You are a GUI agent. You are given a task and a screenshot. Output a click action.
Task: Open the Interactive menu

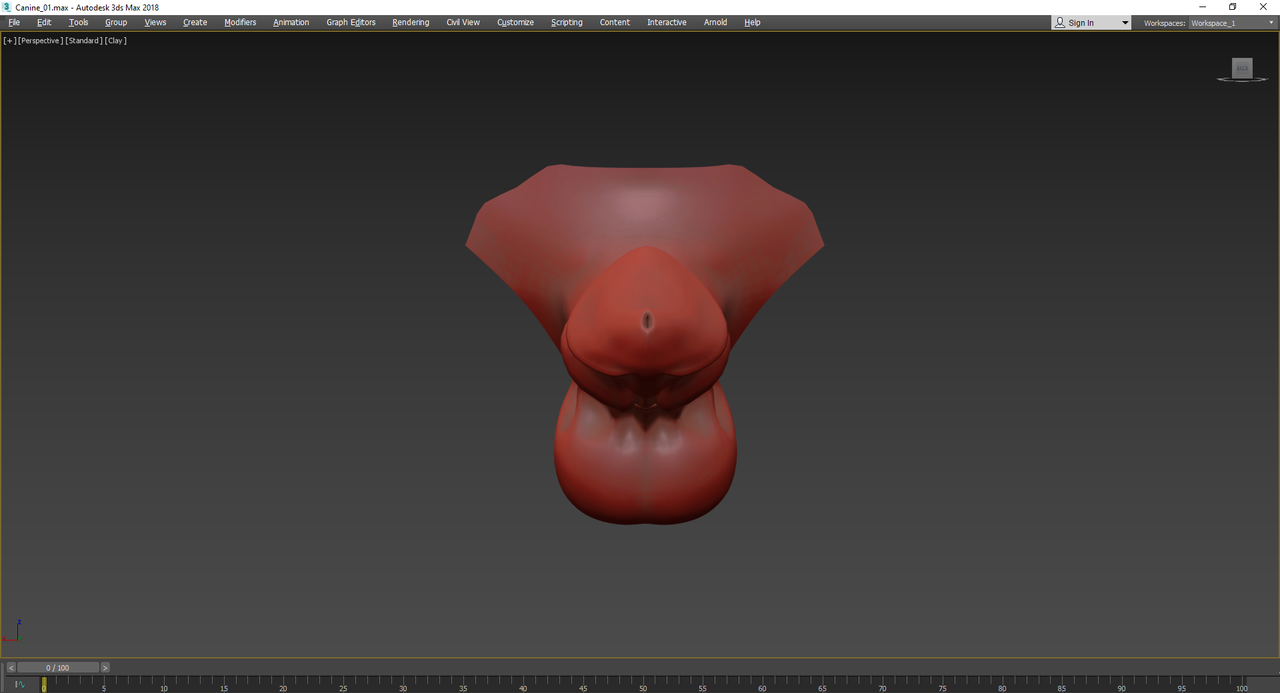(667, 22)
